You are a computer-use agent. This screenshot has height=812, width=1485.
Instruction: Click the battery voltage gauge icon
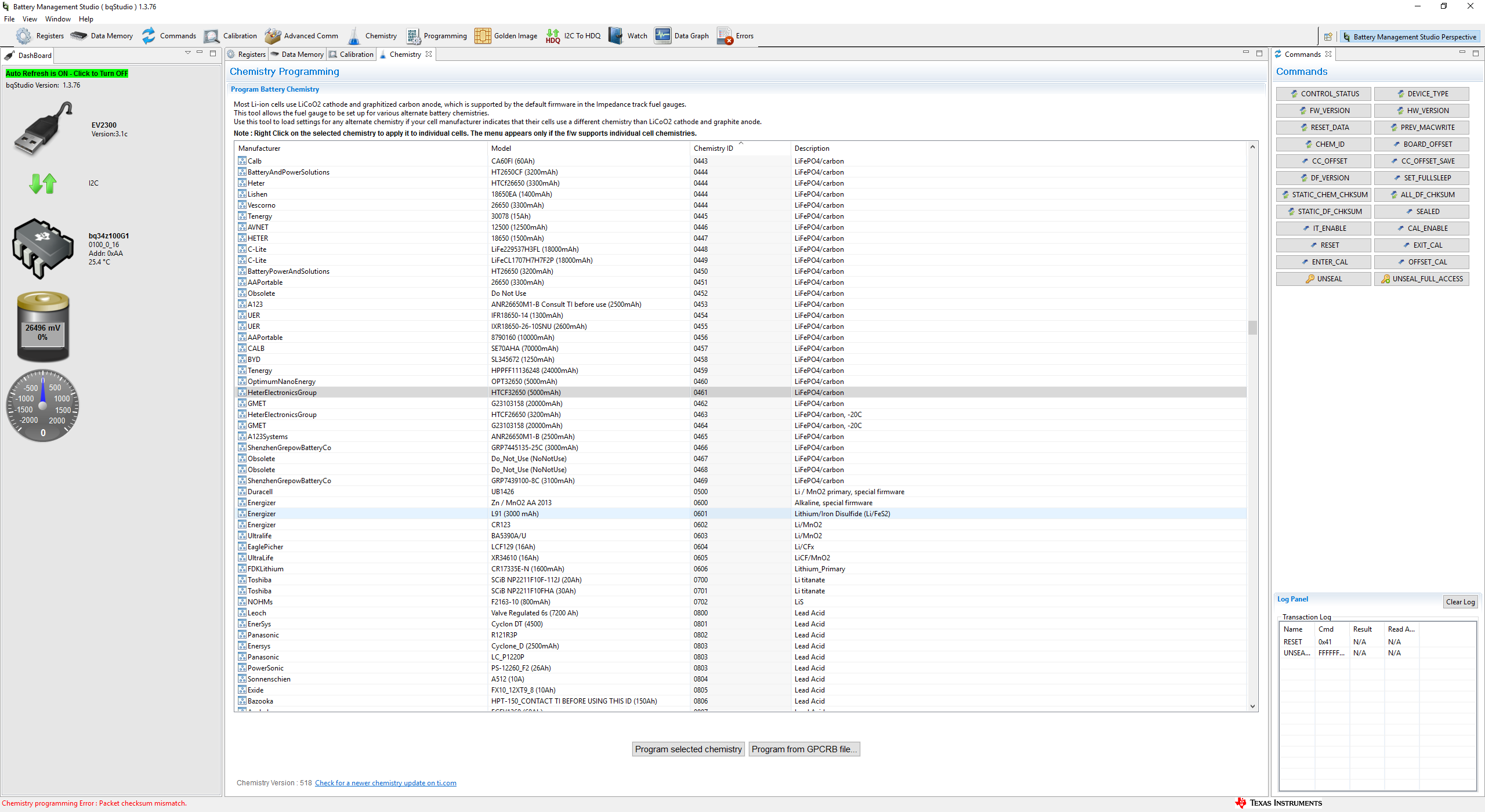[x=43, y=327]
